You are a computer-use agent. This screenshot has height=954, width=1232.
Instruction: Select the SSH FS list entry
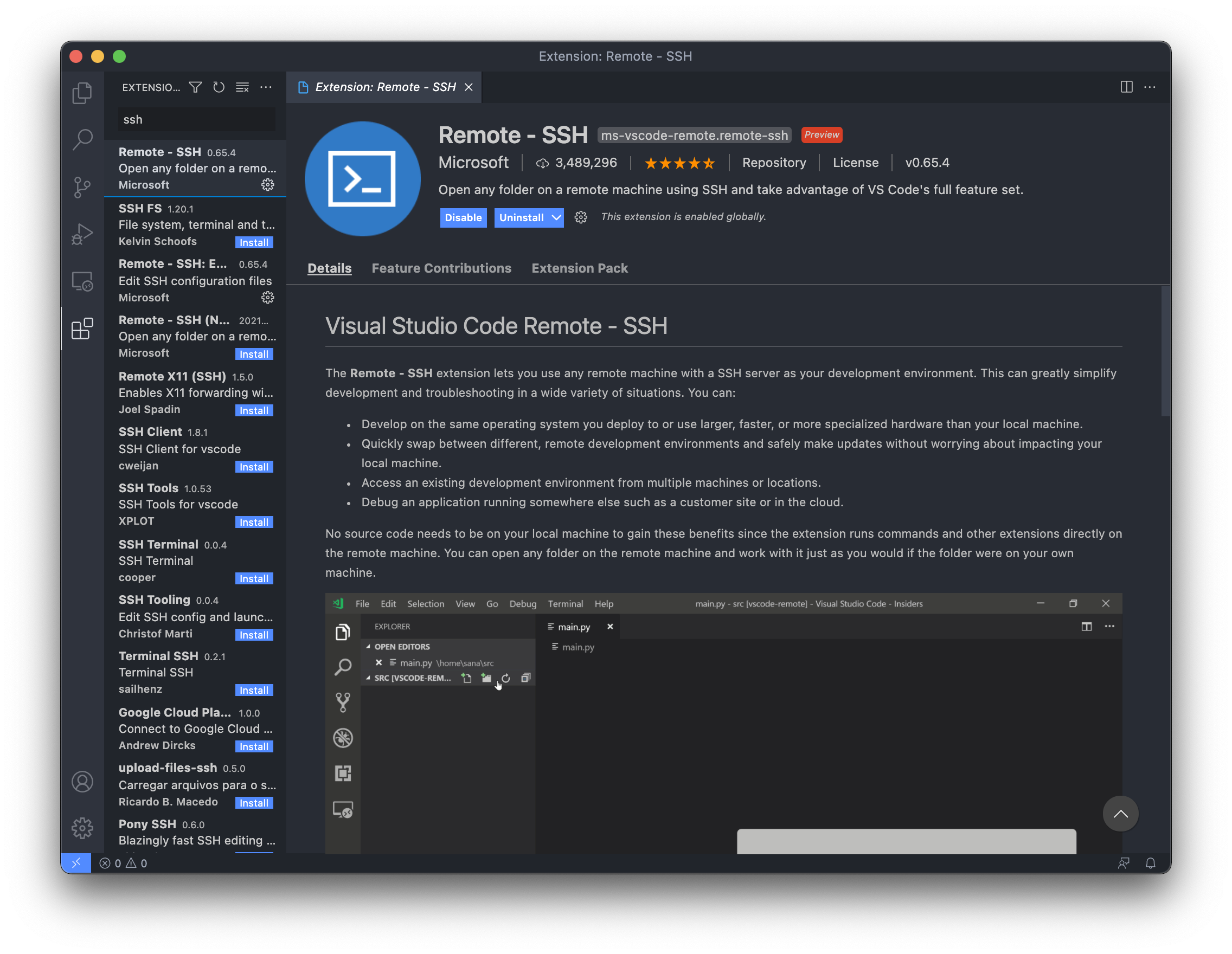[195, 224]
